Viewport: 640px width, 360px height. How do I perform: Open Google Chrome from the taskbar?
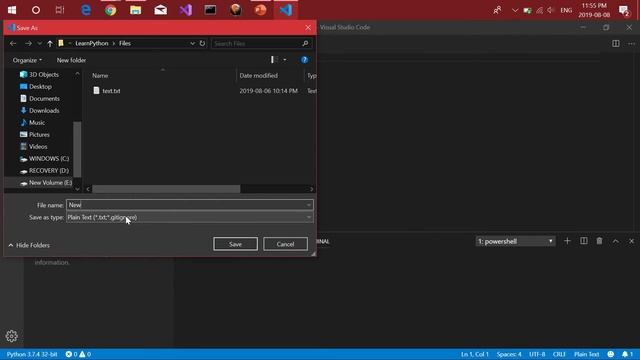(111, 10)
